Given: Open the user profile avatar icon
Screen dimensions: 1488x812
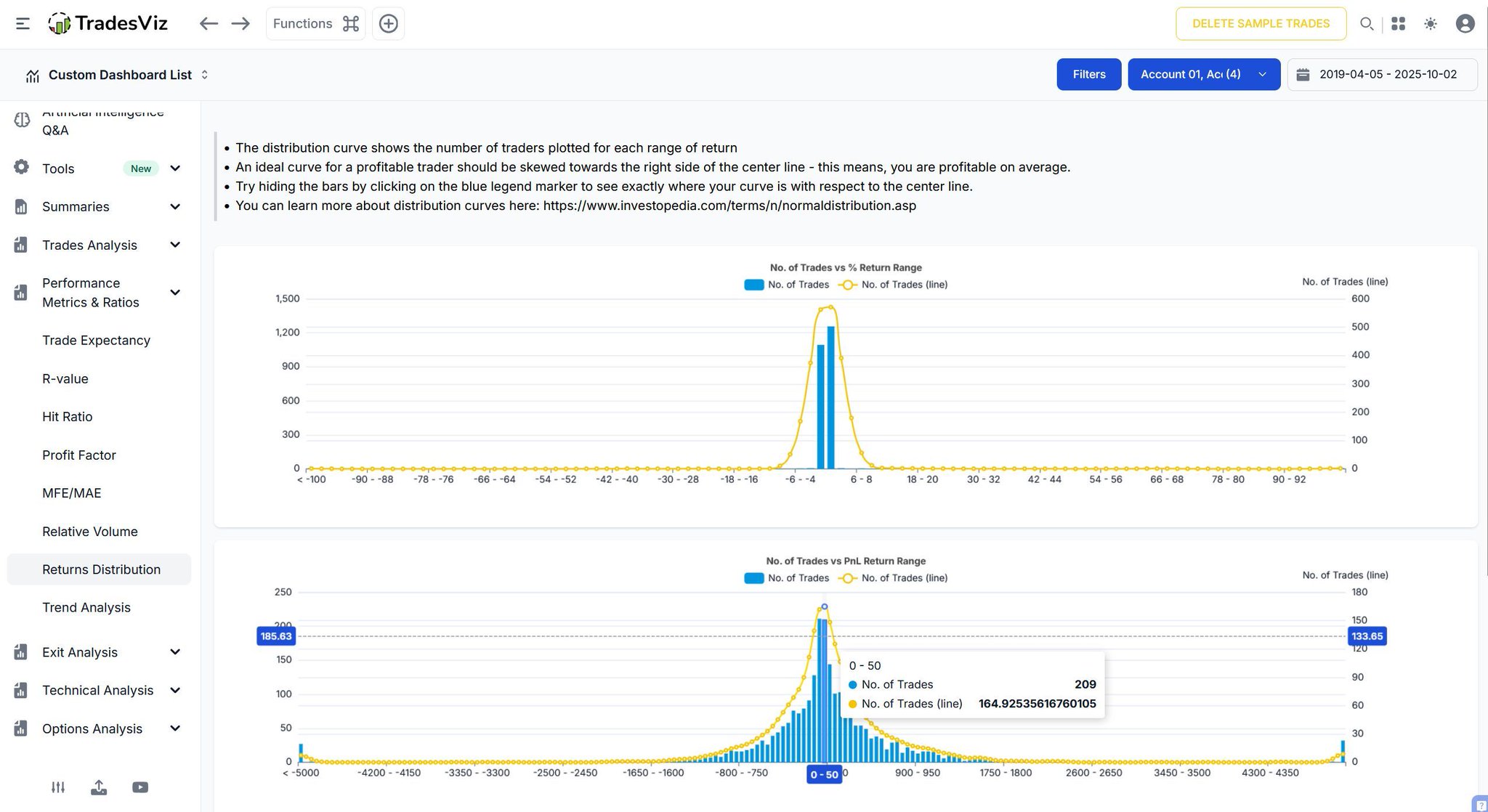Looking at the screenshot, I should (x=1465, y=23).
